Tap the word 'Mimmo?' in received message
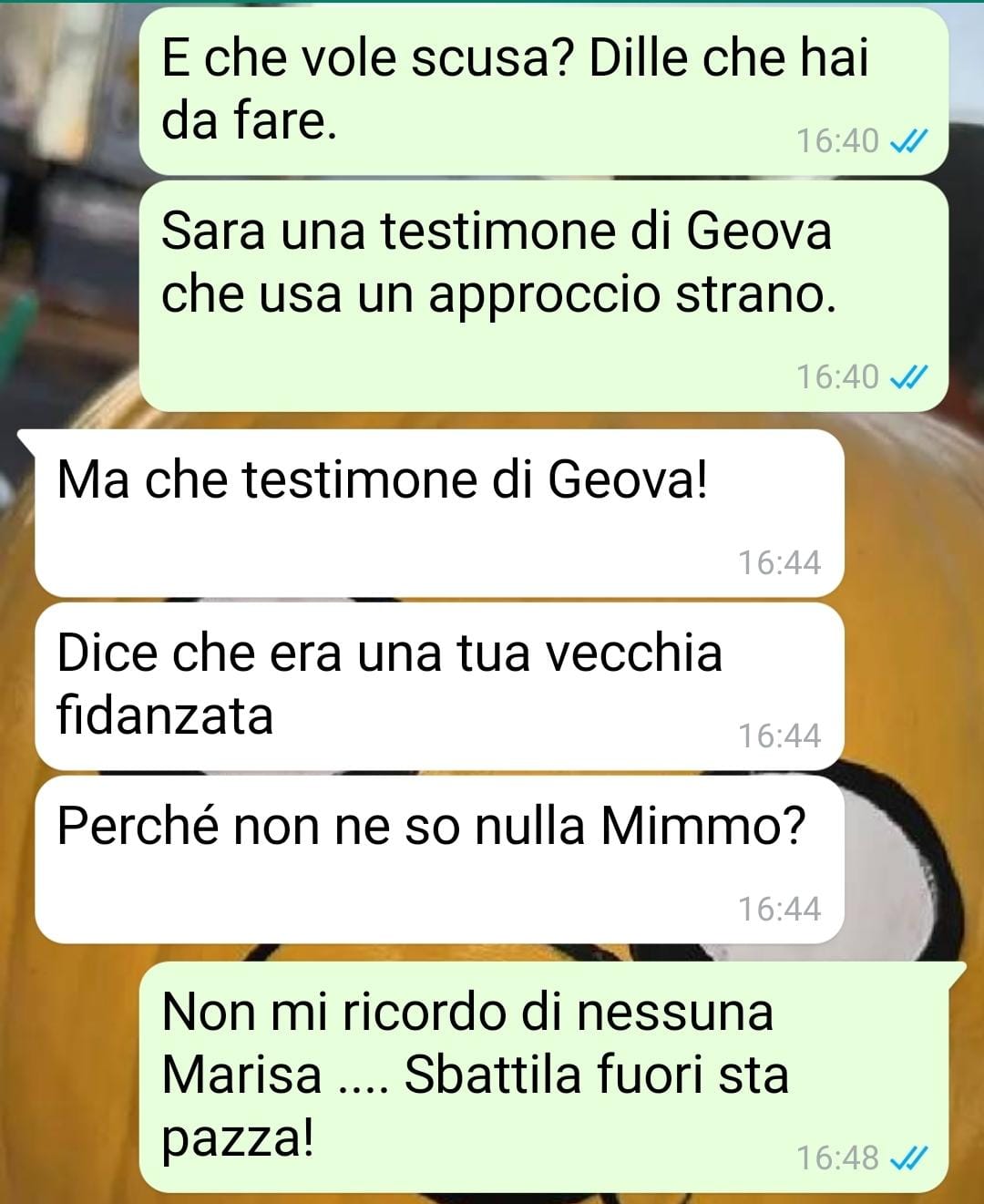Image resolution: width=984 pixels, height=1204 pixels. [x=702, y=827]
